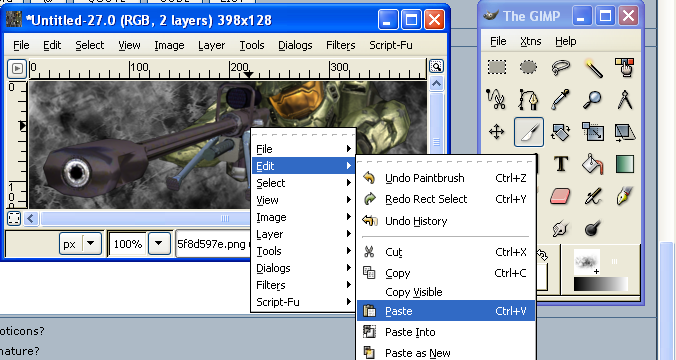Select the Eraser tool
Image resolution: width=676 pixels, height=360 pixels.
pos(561,197)
